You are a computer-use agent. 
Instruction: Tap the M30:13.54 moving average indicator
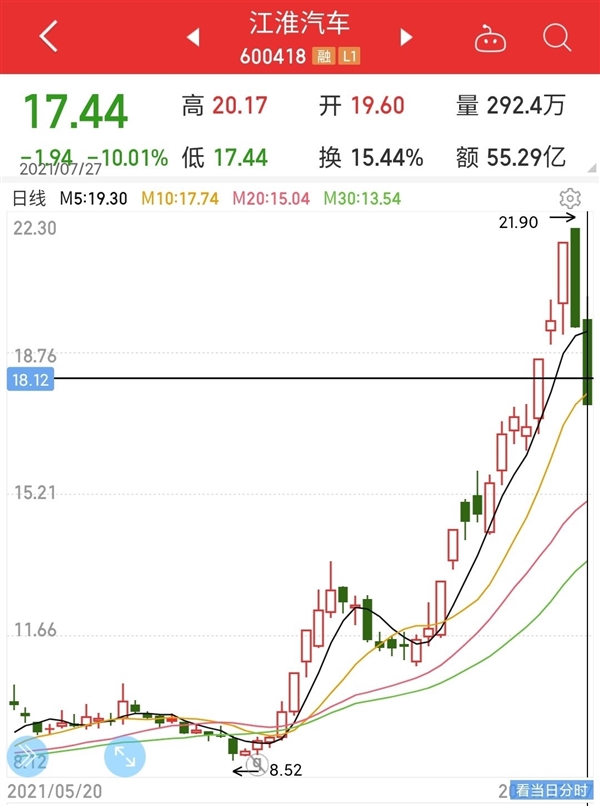pyautogui.click(x=364, y=198)
